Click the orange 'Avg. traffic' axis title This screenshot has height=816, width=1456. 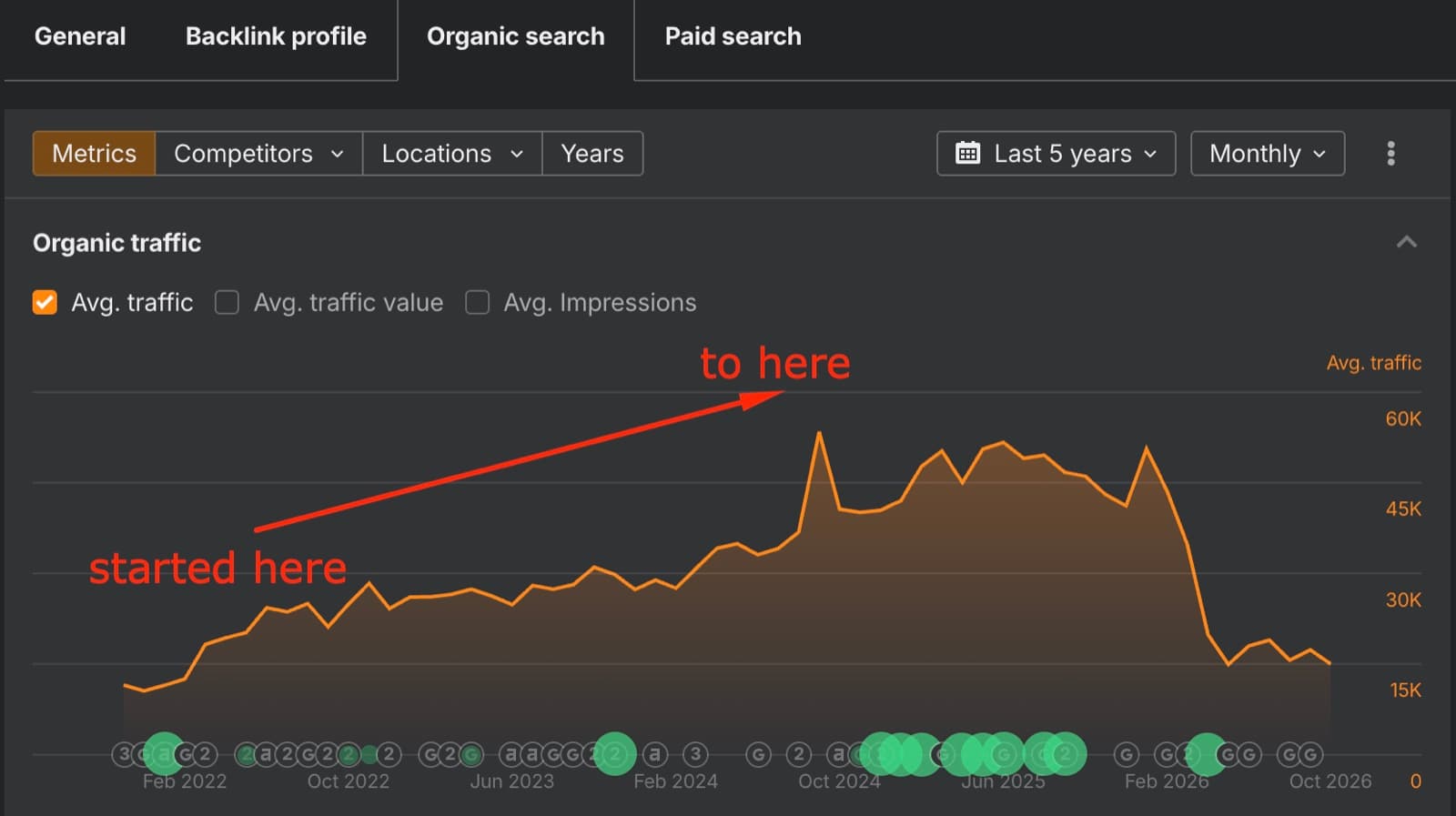1373,363
